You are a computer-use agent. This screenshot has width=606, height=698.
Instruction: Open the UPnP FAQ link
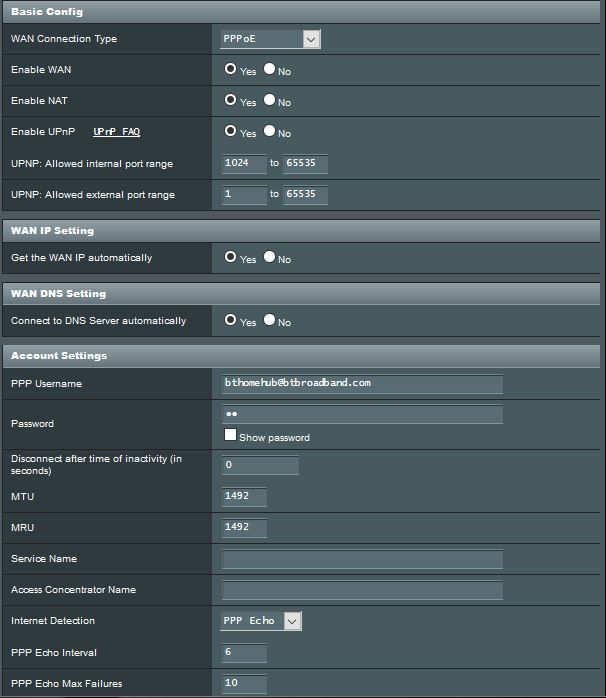(117, 132)
